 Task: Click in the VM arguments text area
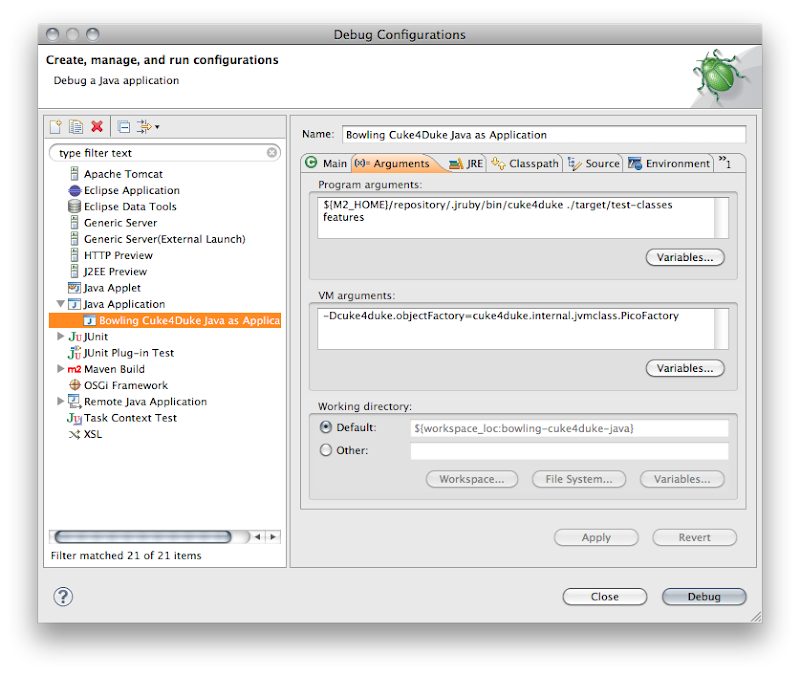(x=515, y=329)
